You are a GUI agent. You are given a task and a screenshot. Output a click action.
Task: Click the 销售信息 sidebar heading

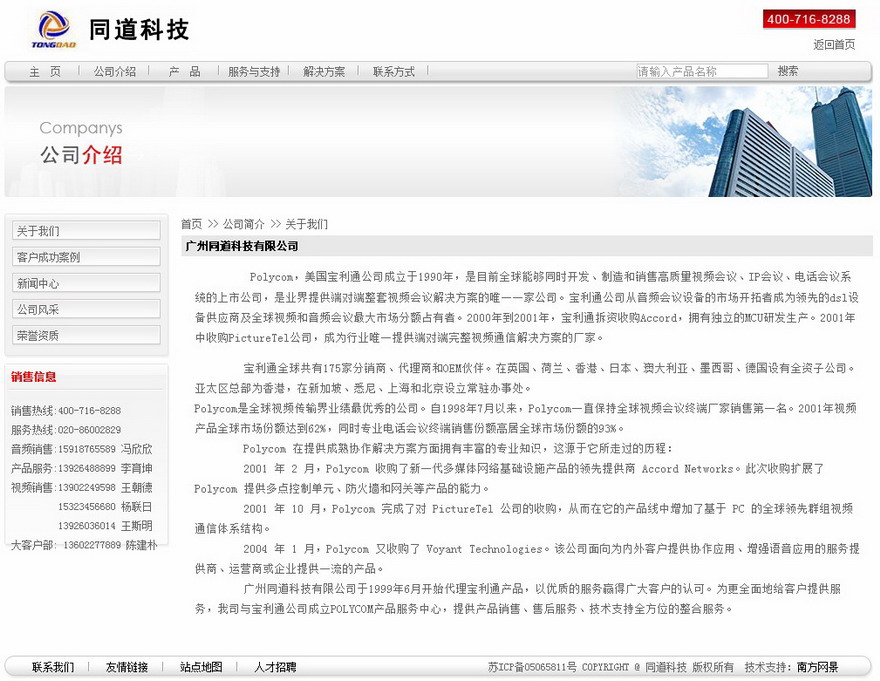pyautogui.click(x=34, y=377)
